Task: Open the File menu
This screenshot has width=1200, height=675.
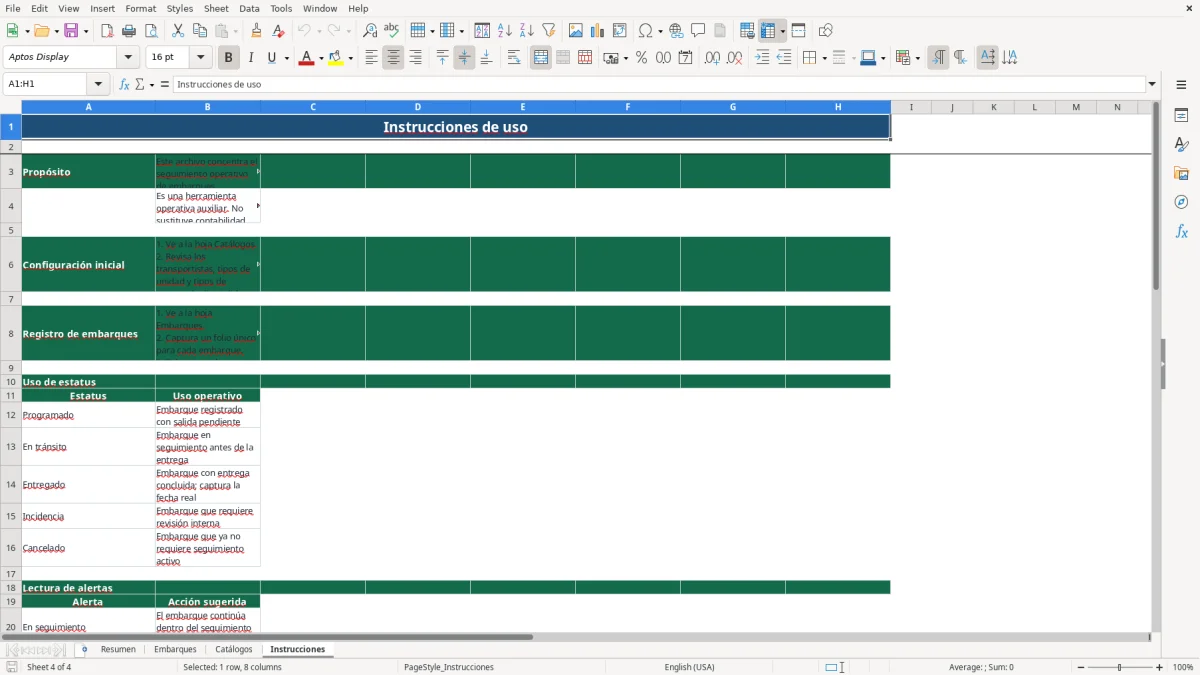Action: (13, 8)
